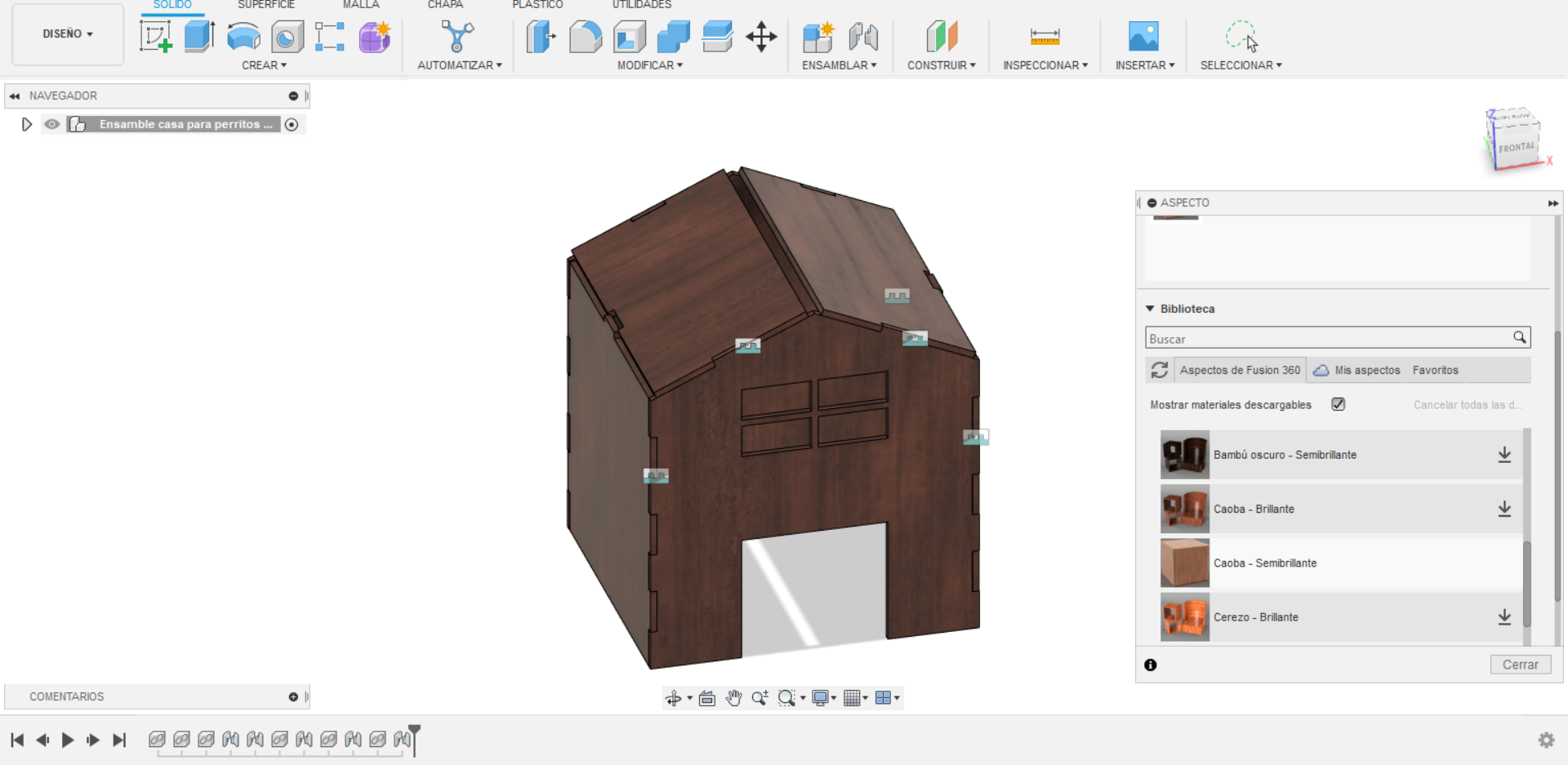Select the Revolve tool icon
Screen dimensions: 1568x765
(243, 37)
